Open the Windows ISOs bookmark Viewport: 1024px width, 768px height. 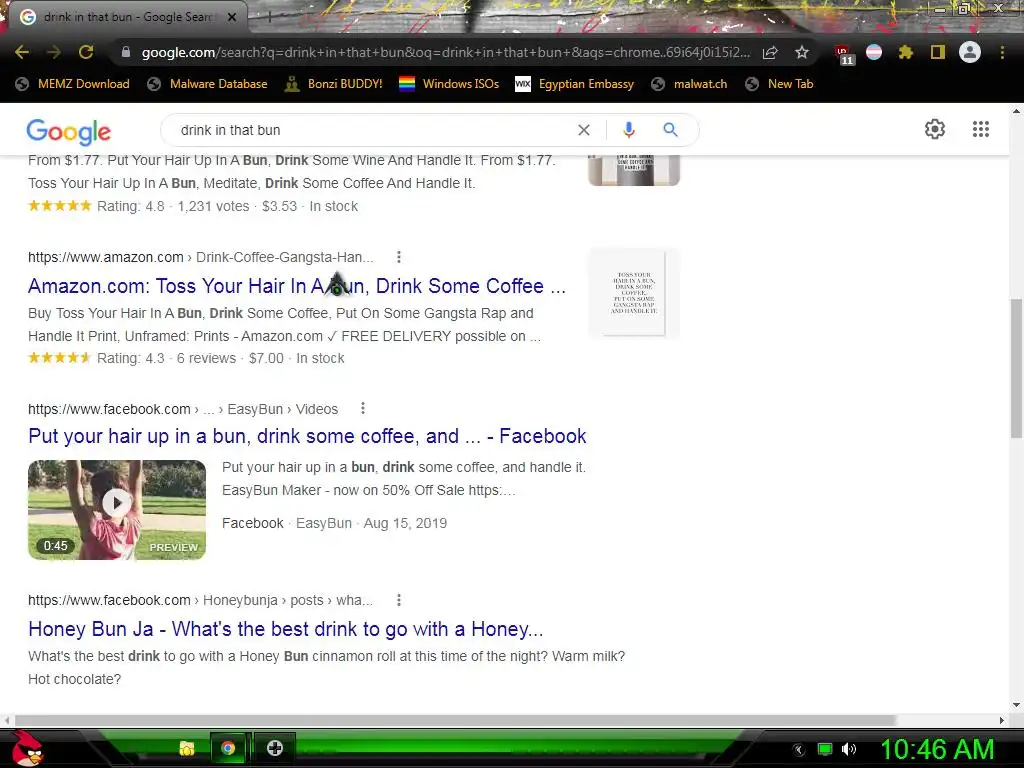pos(449,84)
